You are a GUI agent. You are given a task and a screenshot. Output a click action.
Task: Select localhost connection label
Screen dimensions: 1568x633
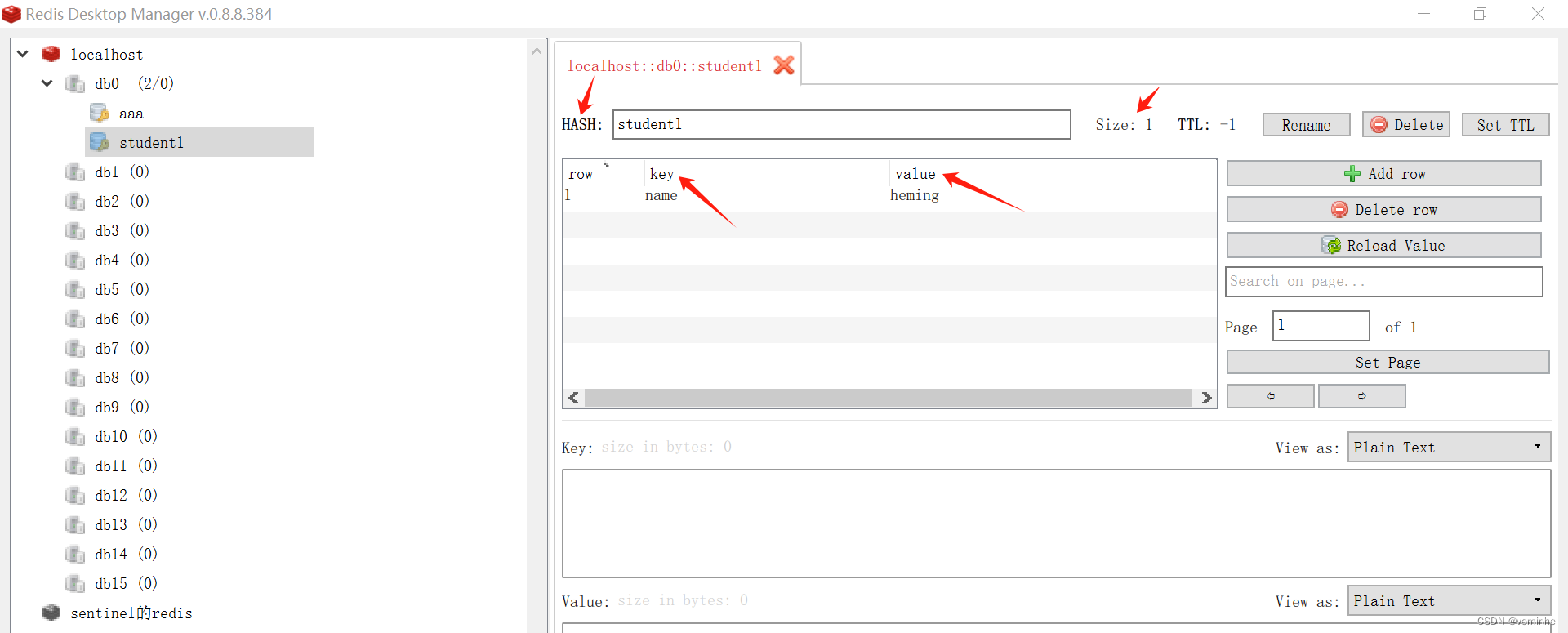pyautogui.click(x=106, y=55)
